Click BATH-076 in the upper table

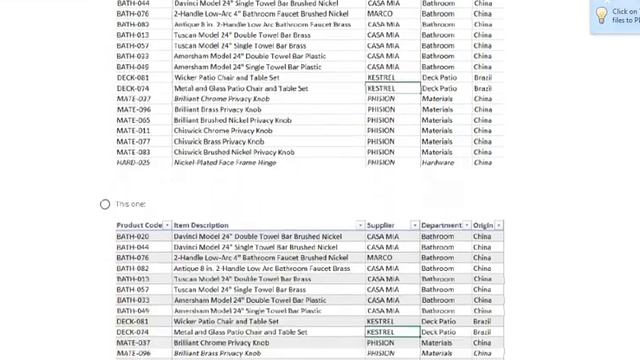[133, 14]
